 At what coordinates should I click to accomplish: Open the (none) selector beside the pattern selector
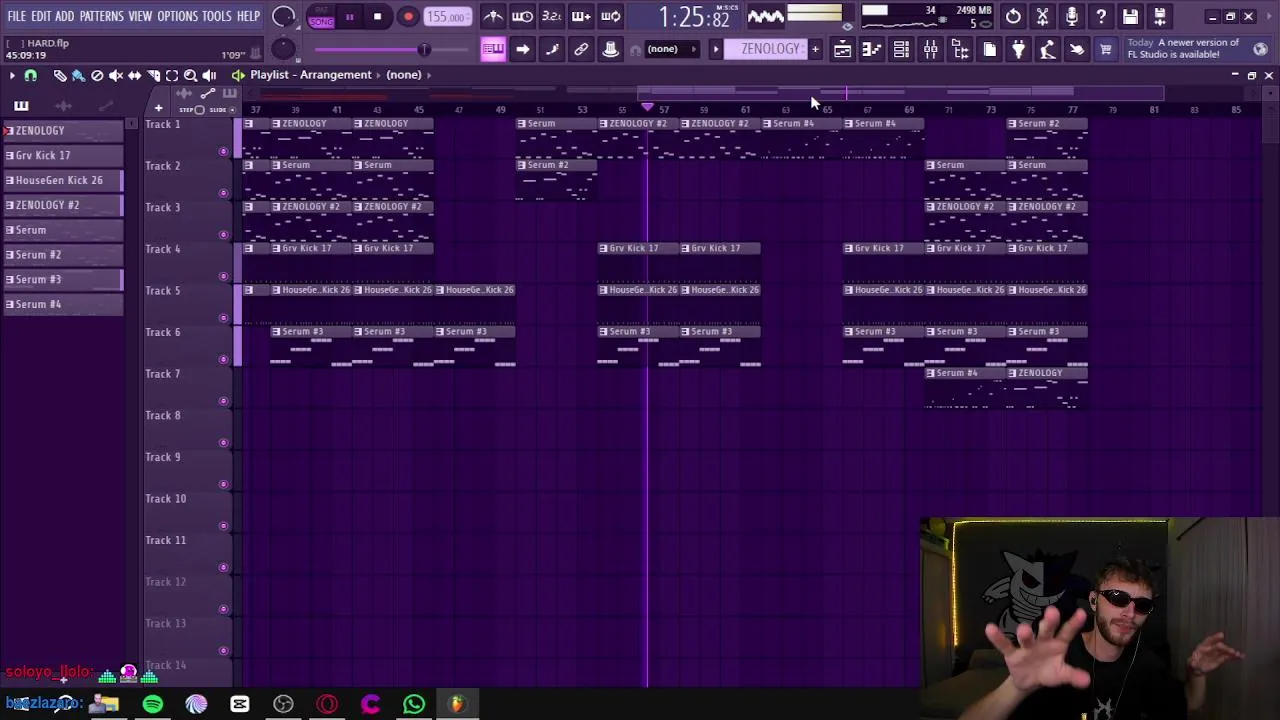(x=670, y=49)
